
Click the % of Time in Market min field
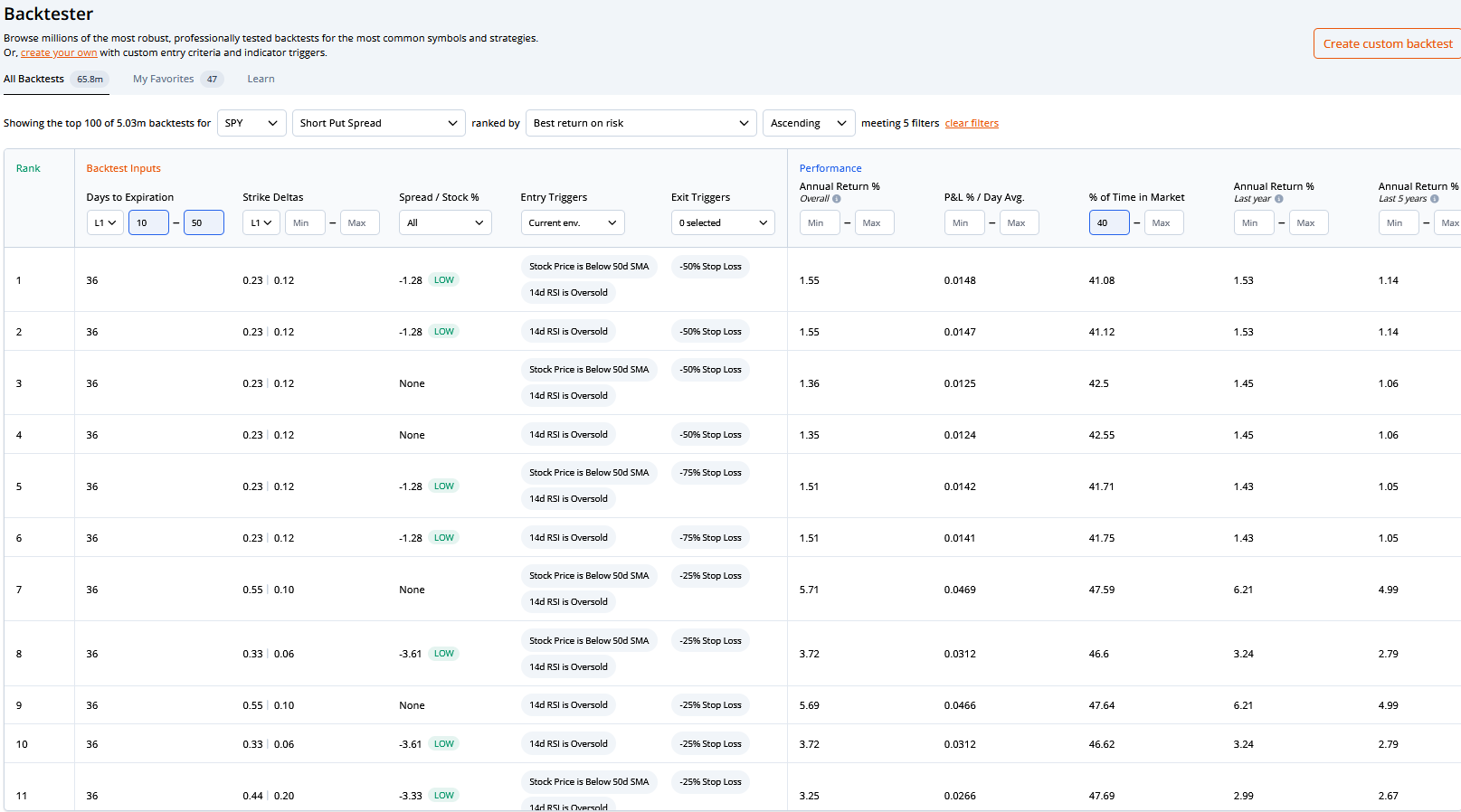coord(1108,223)
